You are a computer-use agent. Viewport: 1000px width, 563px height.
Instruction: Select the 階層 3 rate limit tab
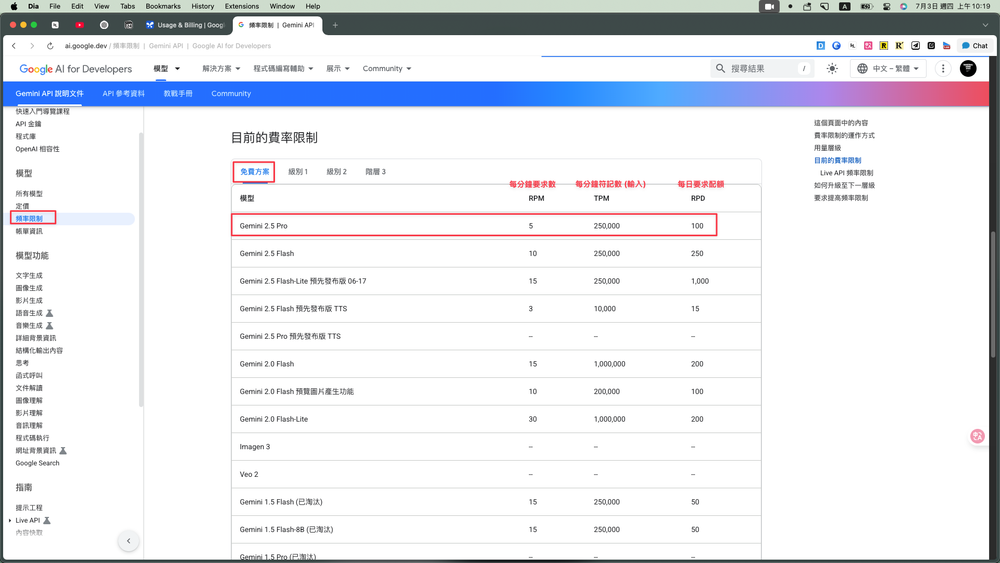375,172
